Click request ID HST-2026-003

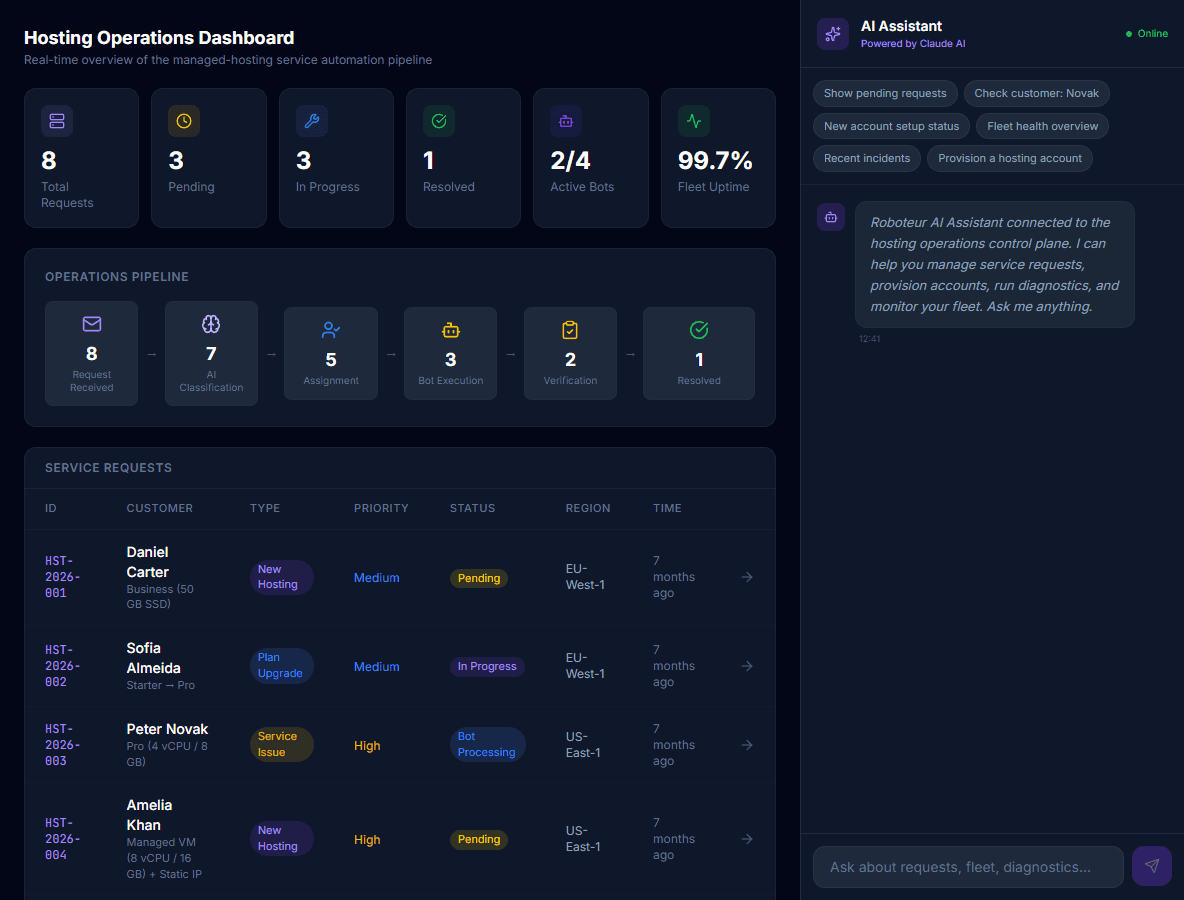63,745
